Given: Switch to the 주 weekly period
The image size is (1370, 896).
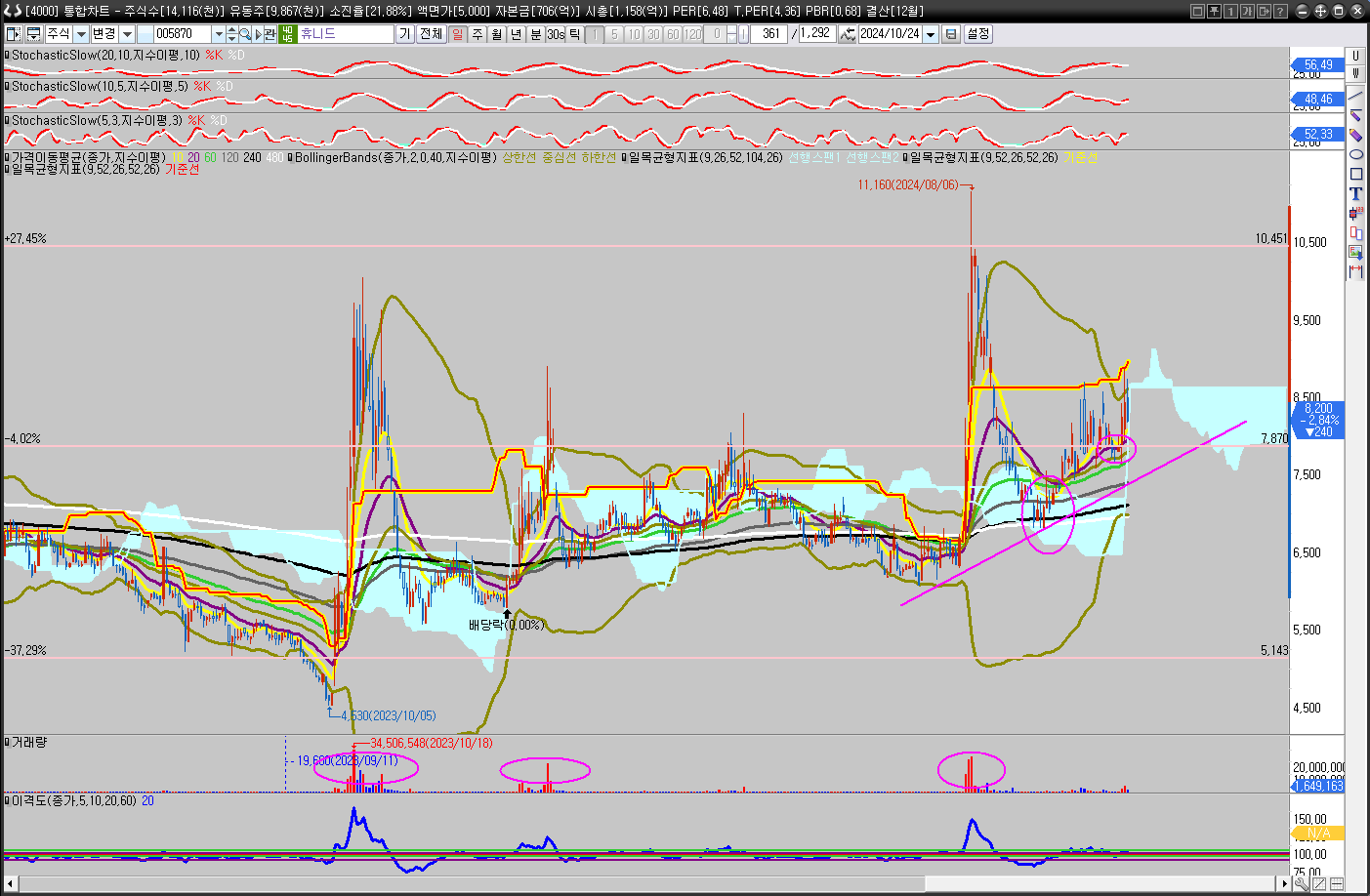Looking at the screenshot, I should coord(477,34).
